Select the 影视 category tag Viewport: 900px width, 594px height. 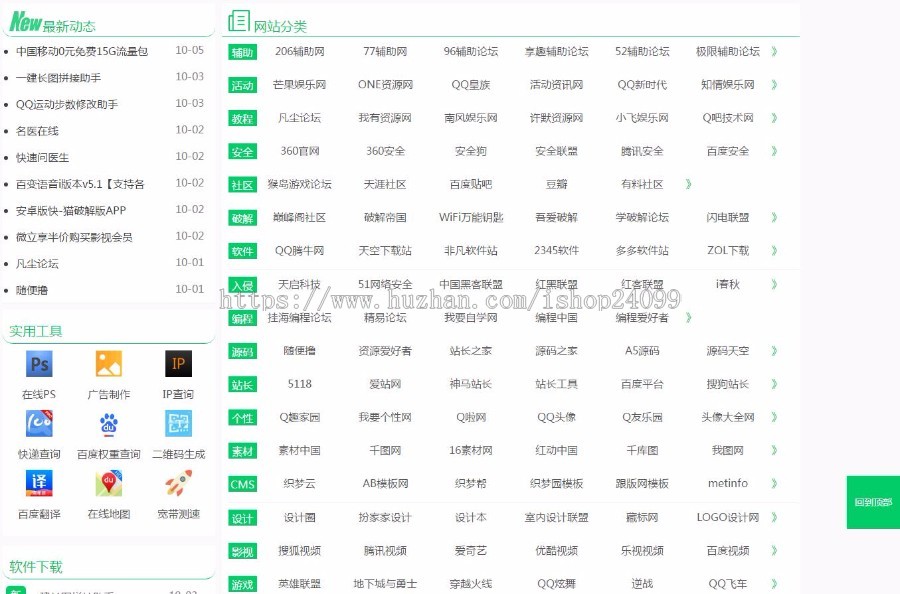[242, 552]
